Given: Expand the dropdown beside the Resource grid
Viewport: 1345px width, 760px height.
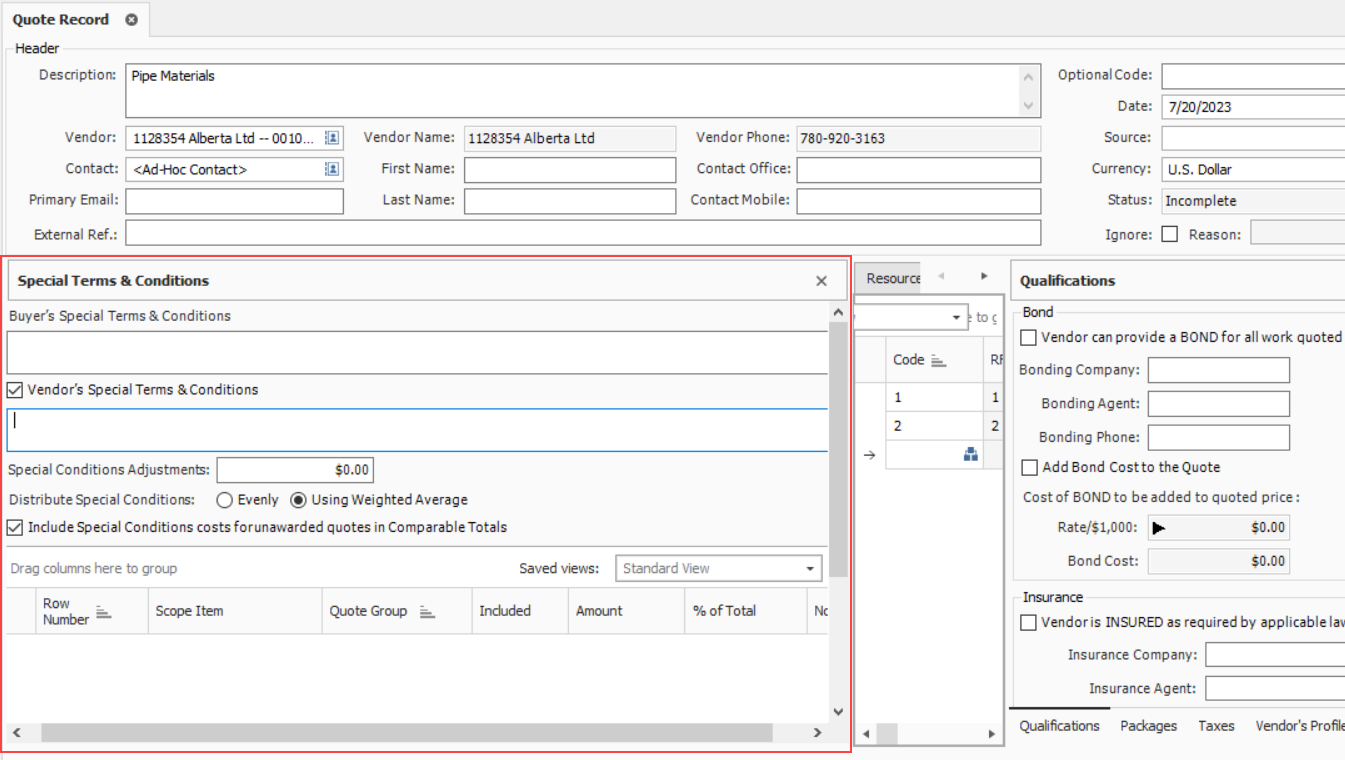Looking at the screenshot, I should tap(957, 318).
